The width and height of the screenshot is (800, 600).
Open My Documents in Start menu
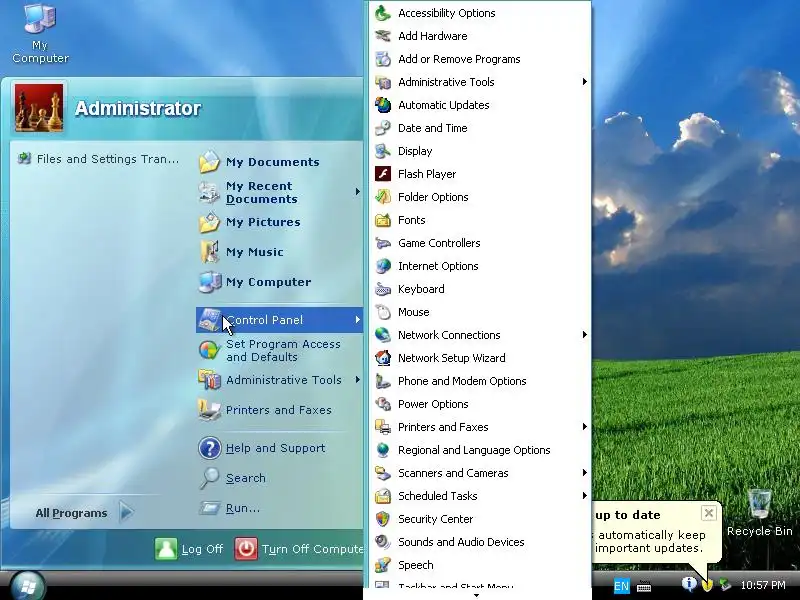pyautogui.click(x=279, y=162)
